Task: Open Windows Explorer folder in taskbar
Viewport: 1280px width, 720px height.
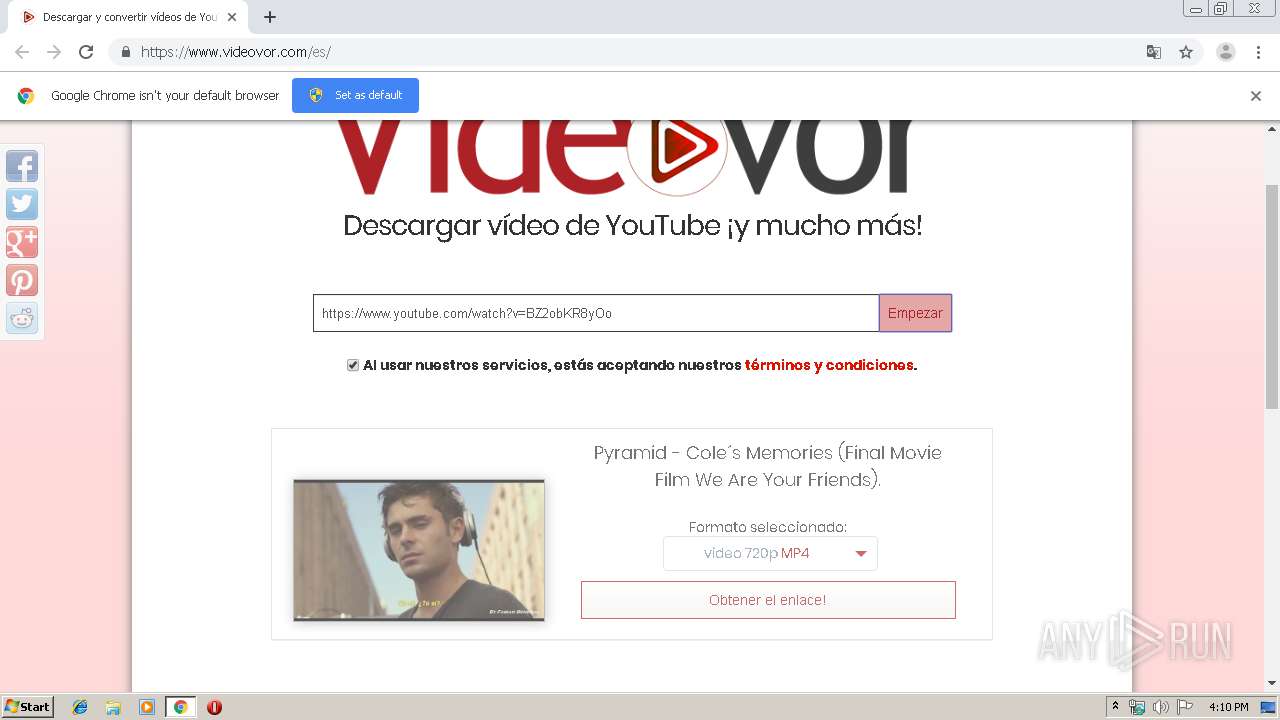Action: [113, 707]
